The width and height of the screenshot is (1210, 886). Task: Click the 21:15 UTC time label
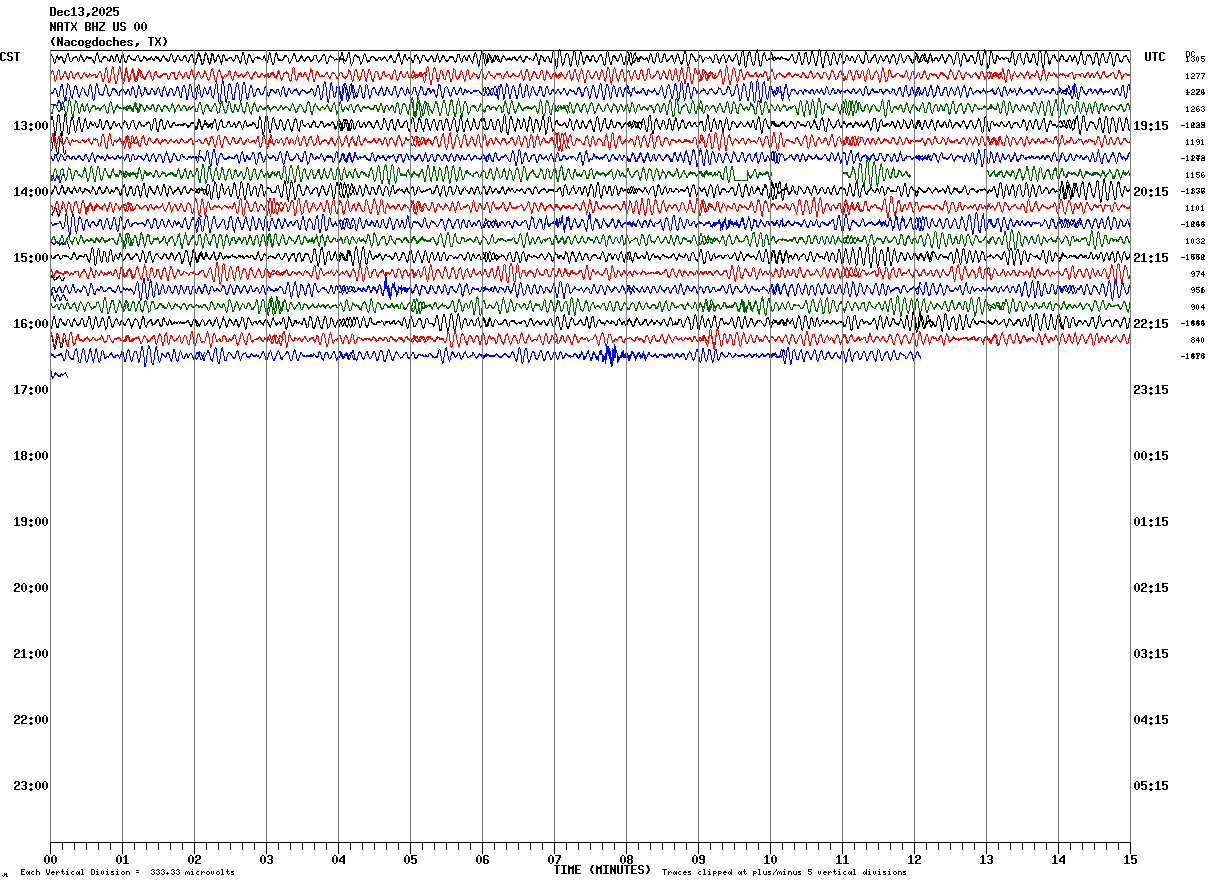pos(1151,258)
